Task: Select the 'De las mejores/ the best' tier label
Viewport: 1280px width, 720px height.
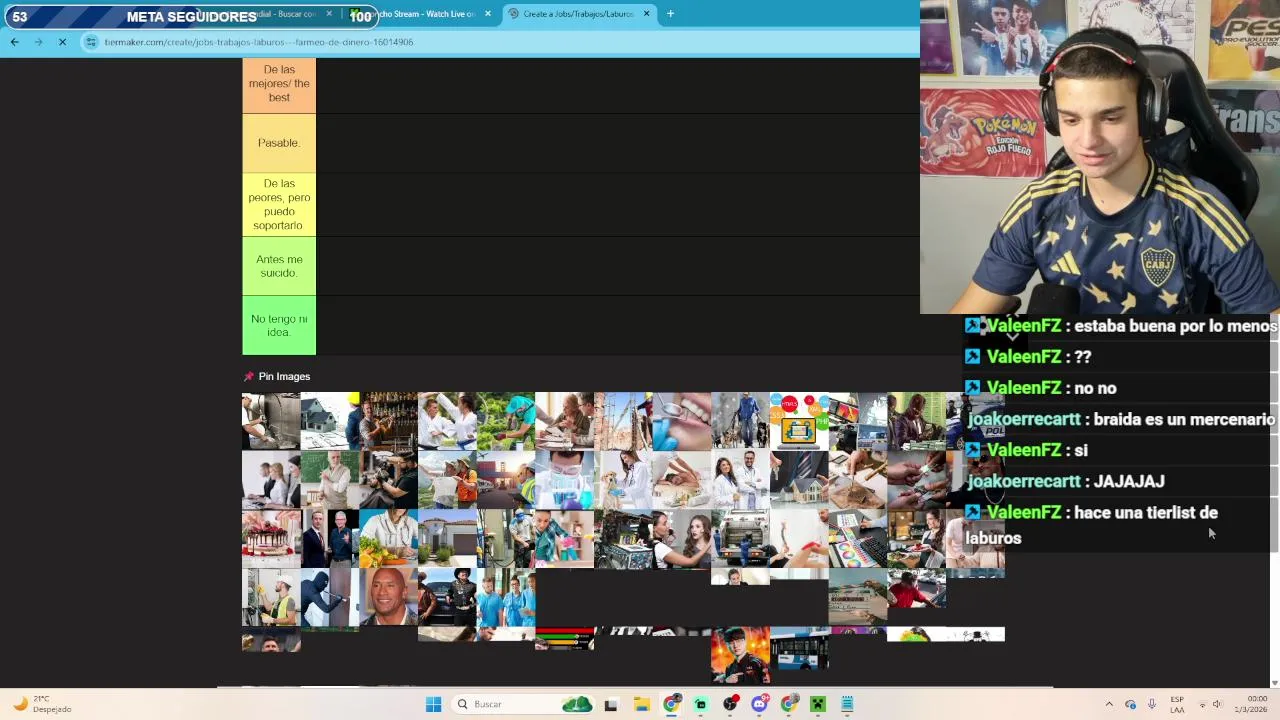Action: click(279, 85)
